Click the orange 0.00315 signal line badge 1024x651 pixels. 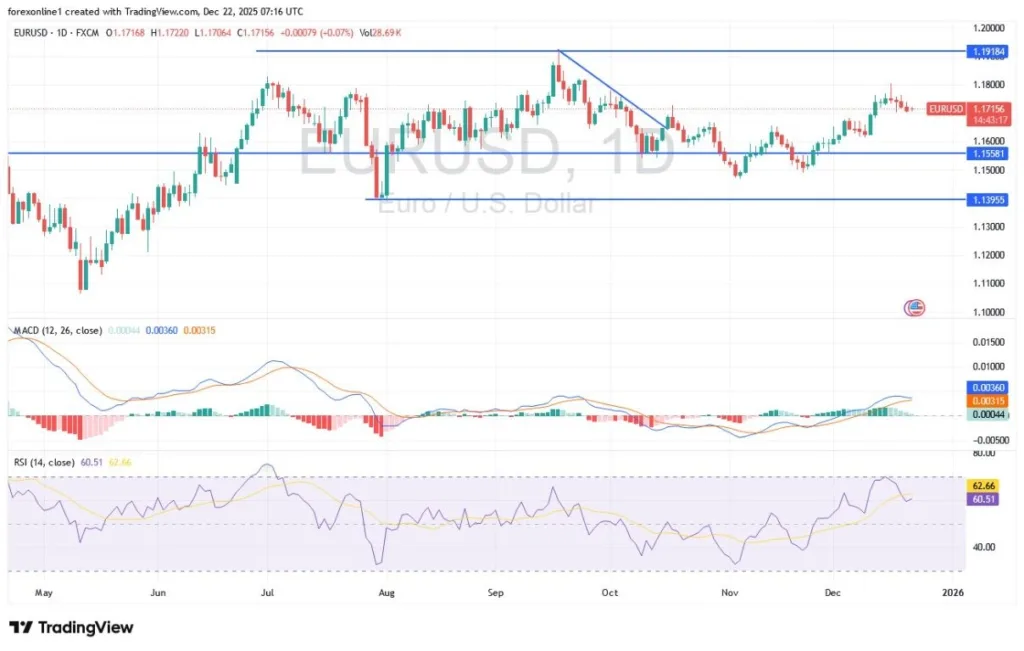[986, 399]
